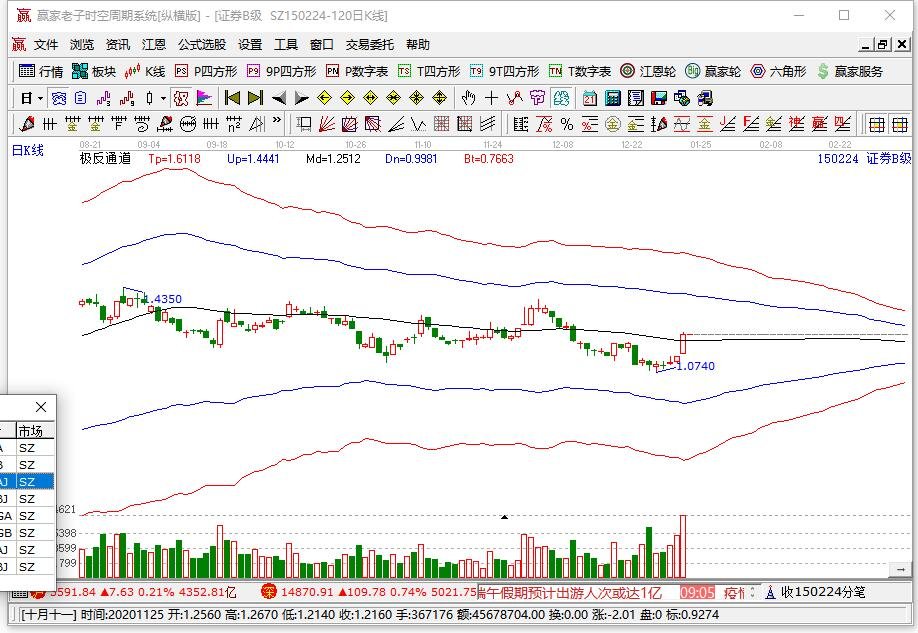Click the 极反通道 indicator label
This screenshot has width=918, height=633.
105,158
